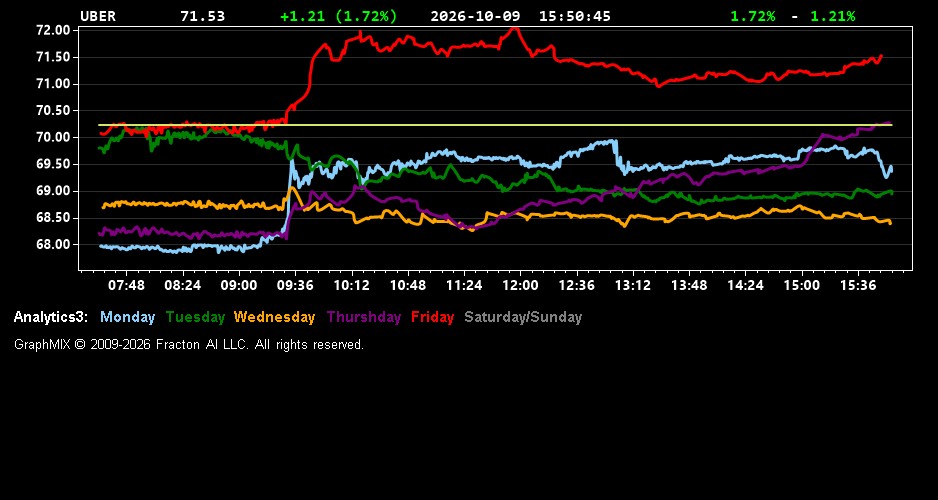Click the 11:24 time axis label
Image resolution: width=938 pixels, height=500 pixels.
tap(464, 286)
